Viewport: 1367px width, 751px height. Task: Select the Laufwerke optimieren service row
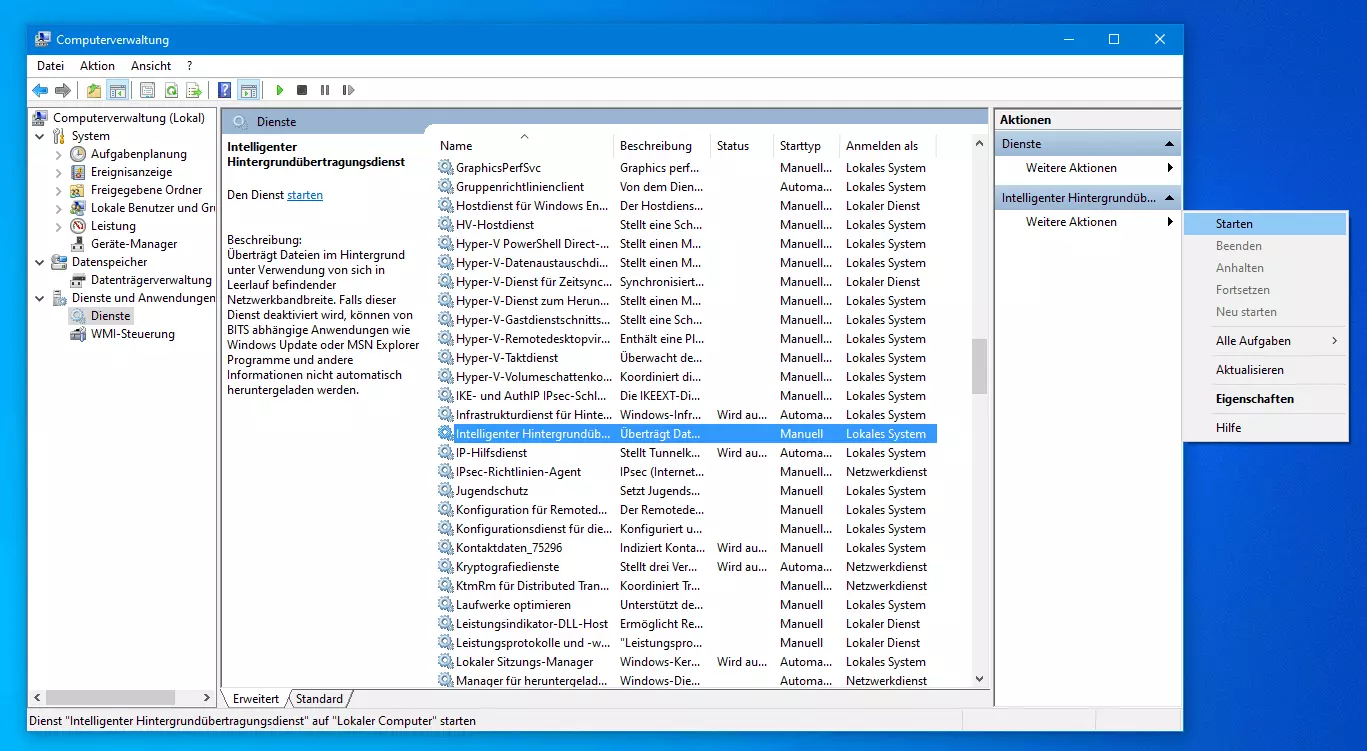coord(687,605)
